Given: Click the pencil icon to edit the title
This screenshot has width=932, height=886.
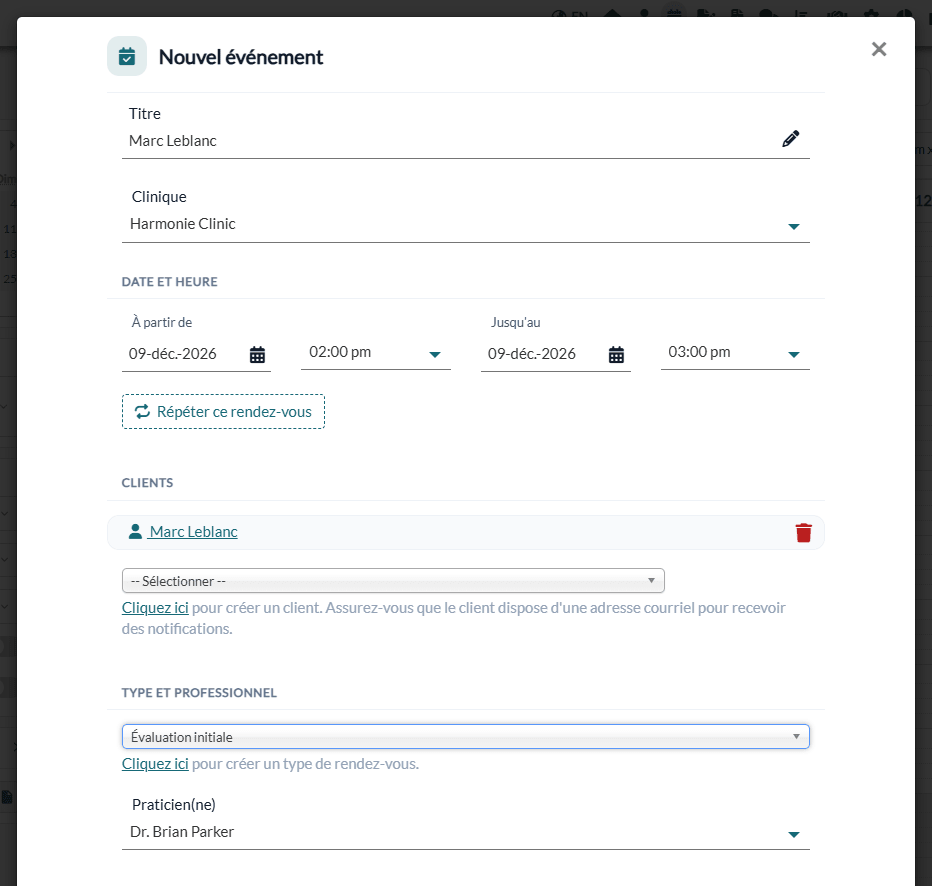Looking at the screenshot, I should (790, 139).
